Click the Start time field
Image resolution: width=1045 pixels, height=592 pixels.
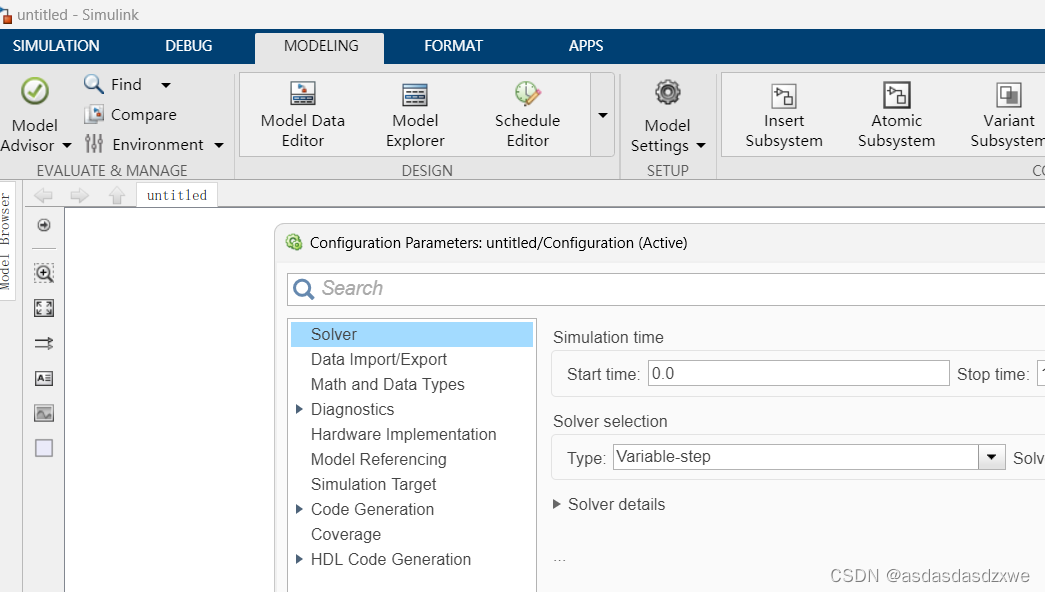(798, 373)
